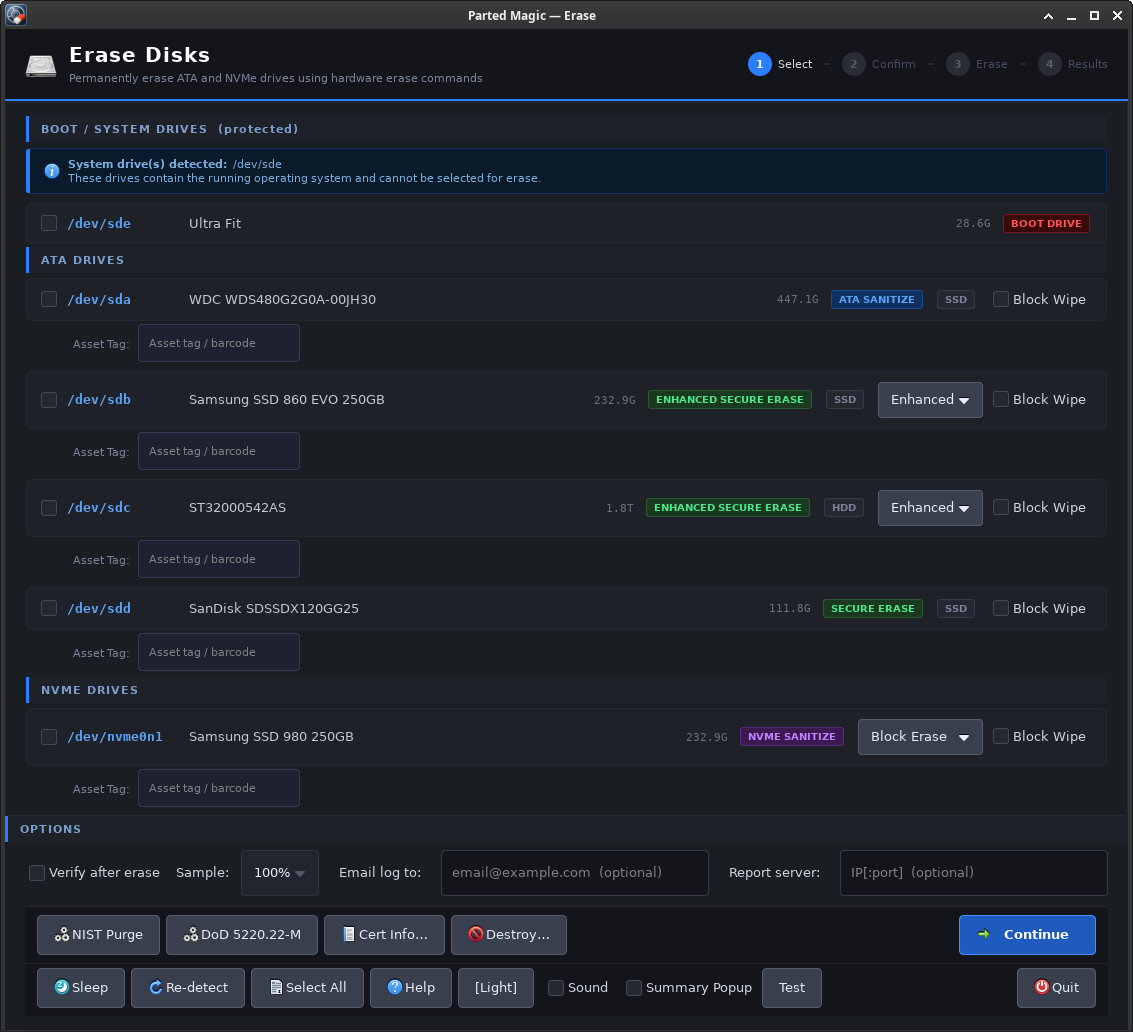Click the NIST Purge button icon
This screenshot has width=1133, height=1032.
pyautogui.click(x=62, y=934)
